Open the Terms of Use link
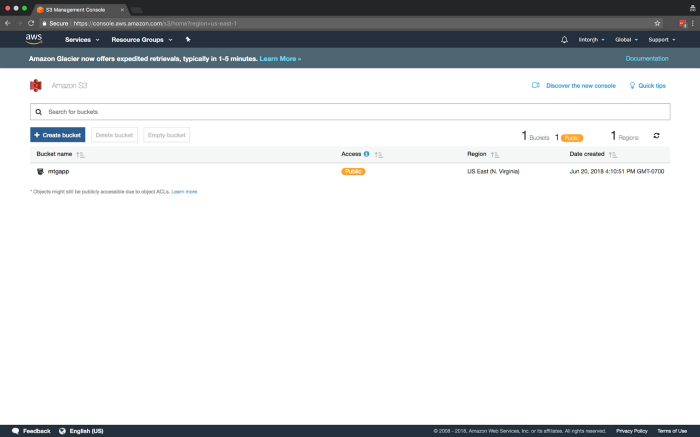Screen dimensions: 700x437 [672, 431]
